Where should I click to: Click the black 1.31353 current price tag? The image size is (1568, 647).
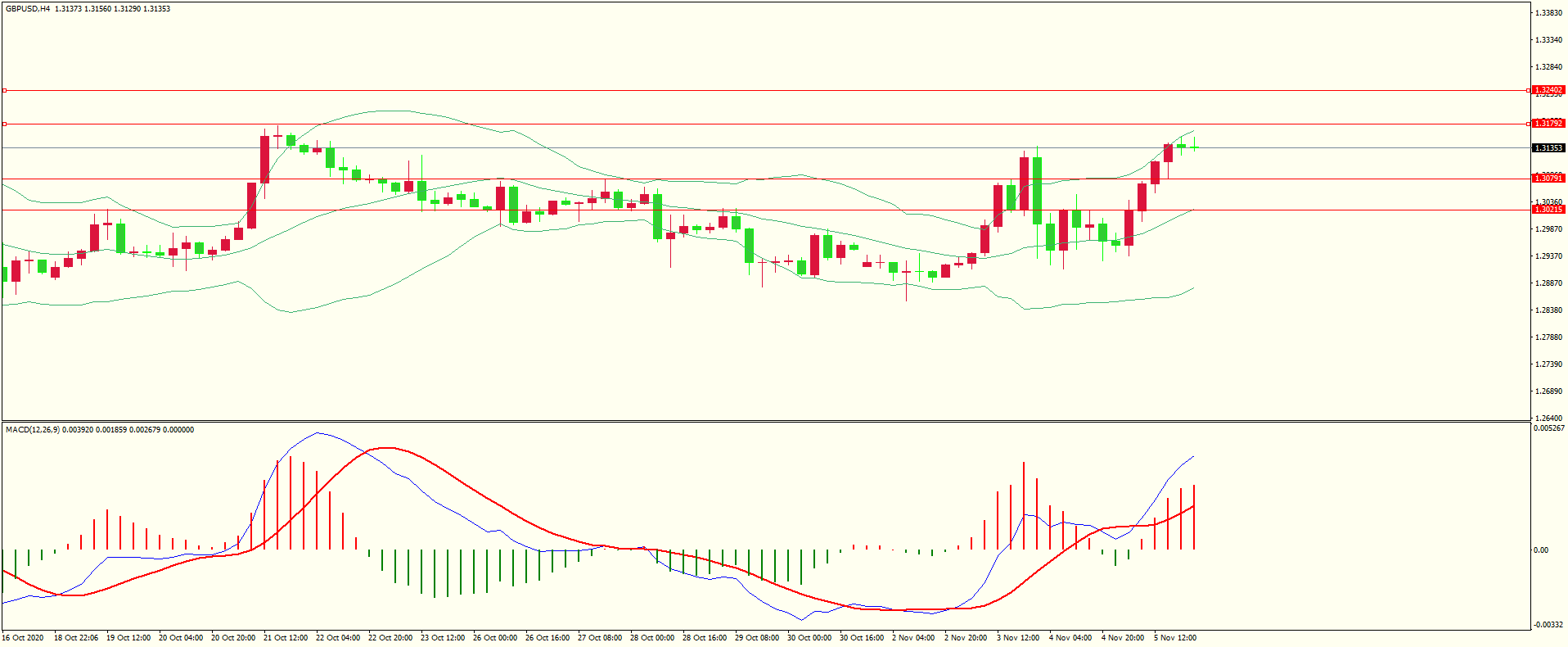click(x=1548, y=148)
